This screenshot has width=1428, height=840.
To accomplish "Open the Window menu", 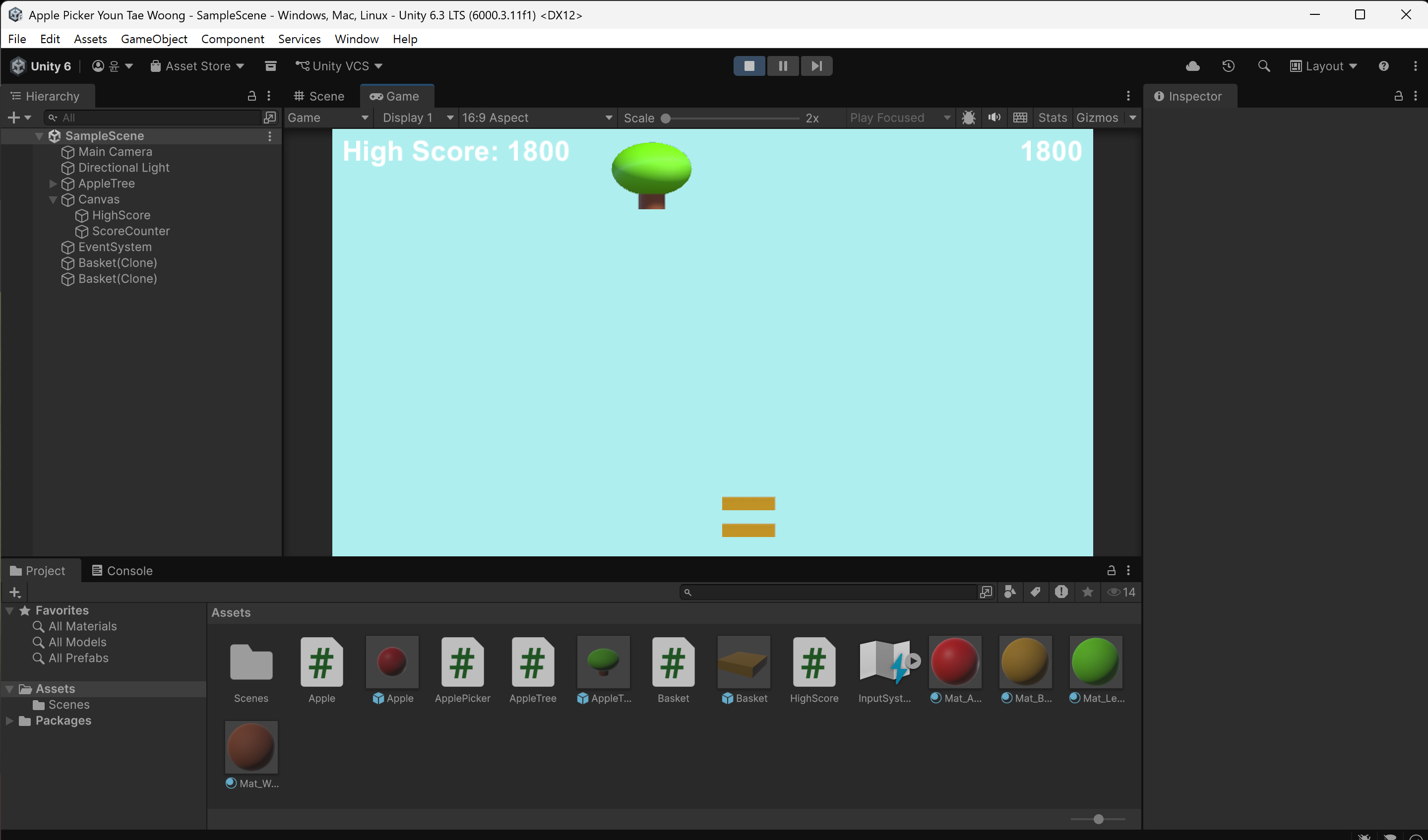I will (x=357, y=39).
